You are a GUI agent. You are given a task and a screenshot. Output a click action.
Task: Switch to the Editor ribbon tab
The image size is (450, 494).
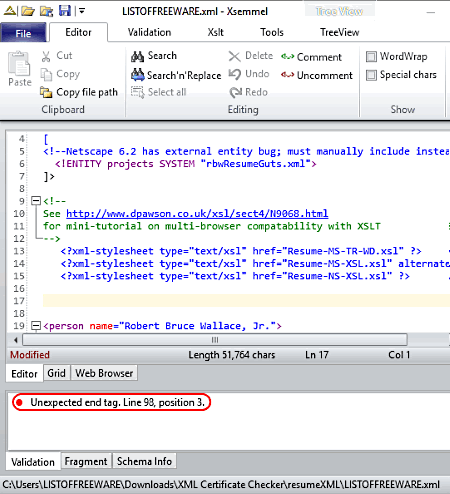pyautogui.click(x=78, y=32)
